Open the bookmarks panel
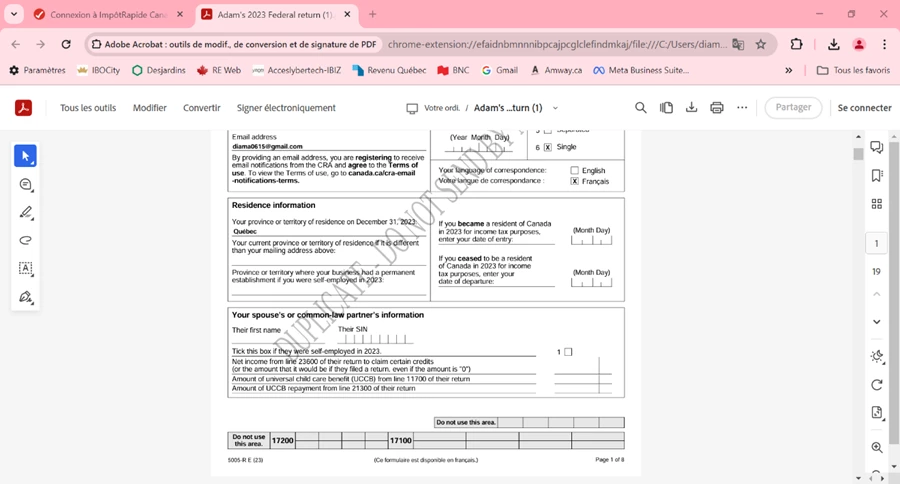Screen dimensions: 900x484 (x=876, y=176)
